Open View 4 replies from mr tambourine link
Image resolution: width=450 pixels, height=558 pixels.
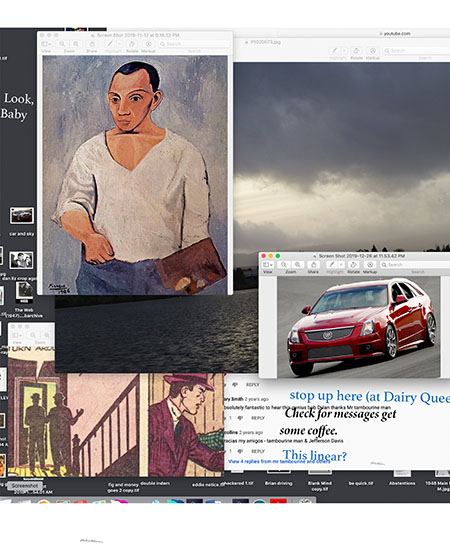coord(279,462)
